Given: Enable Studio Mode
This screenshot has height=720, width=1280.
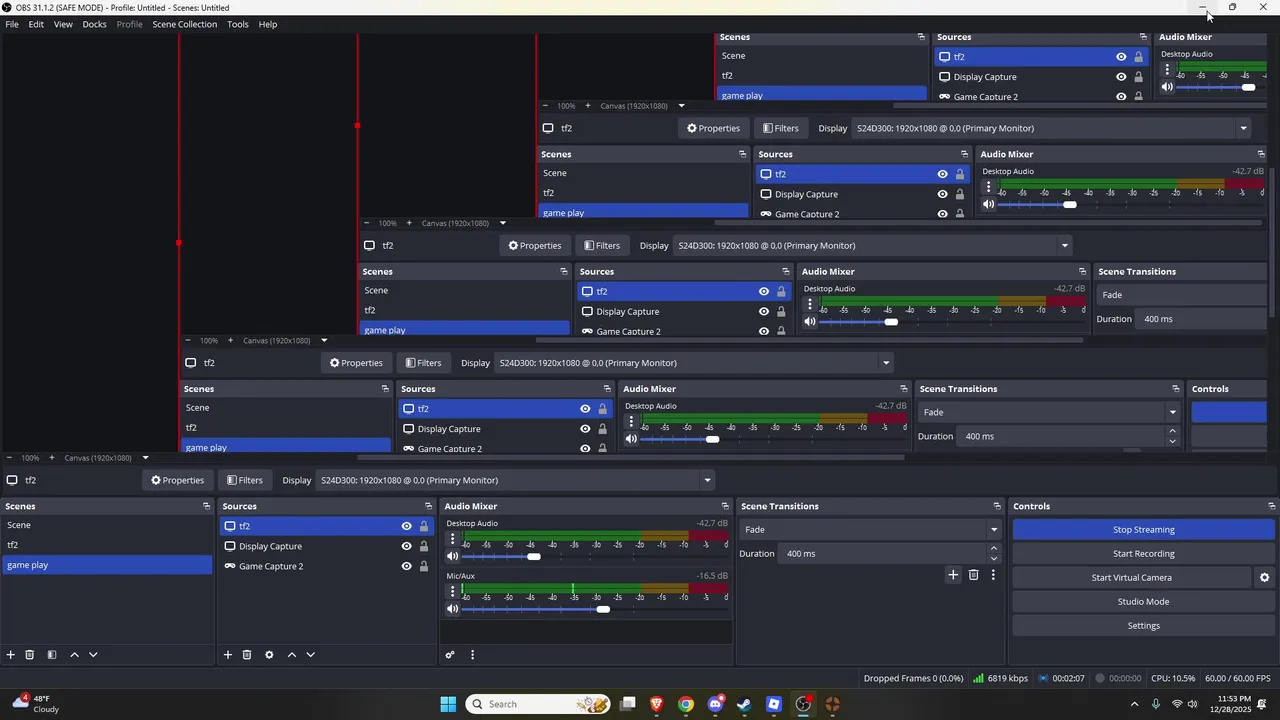Looking at the screenshot, I should pyautogui.click(x=1143, y=602).
